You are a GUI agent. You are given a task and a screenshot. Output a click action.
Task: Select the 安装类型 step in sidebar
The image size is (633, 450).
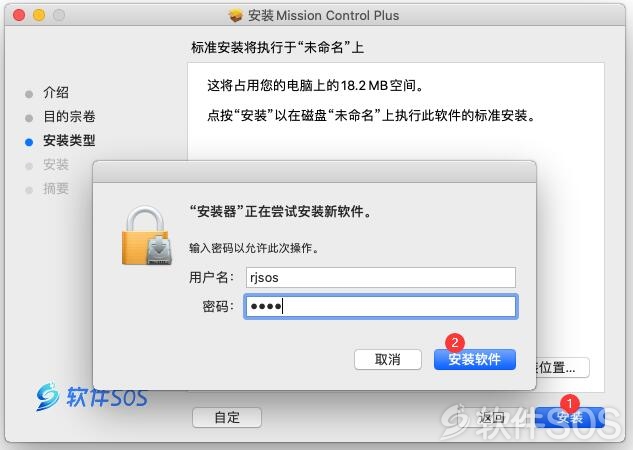pos(69,140)
